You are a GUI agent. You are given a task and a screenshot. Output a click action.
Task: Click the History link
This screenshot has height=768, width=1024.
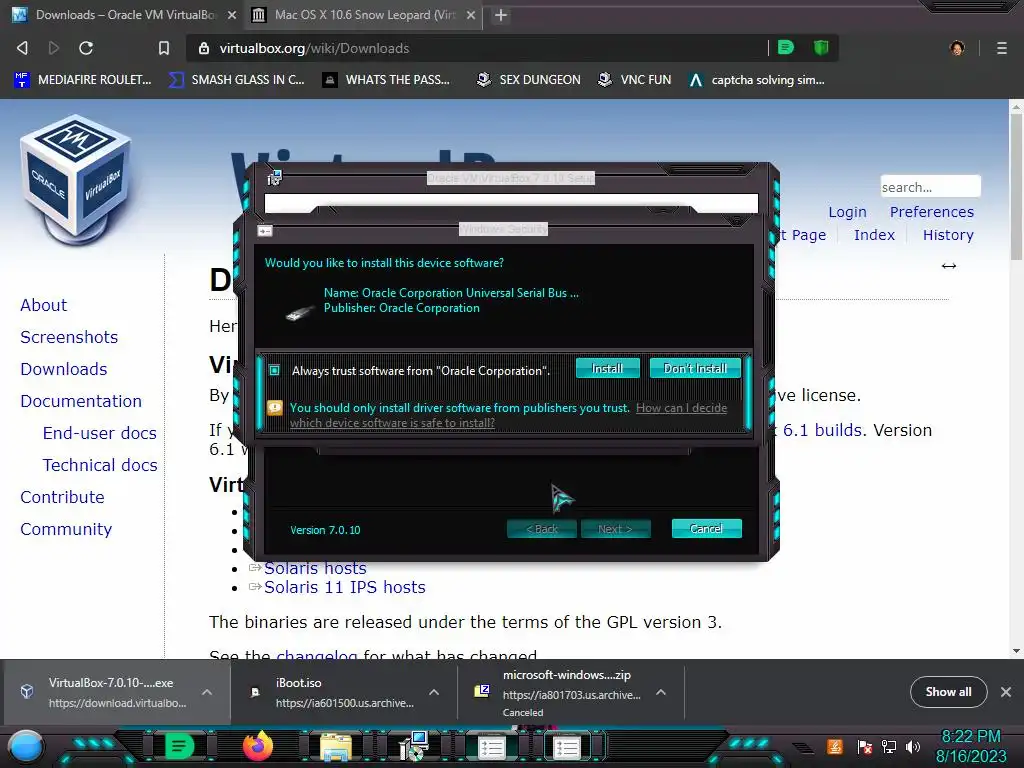pyautogui.click(x=948, y=235)
